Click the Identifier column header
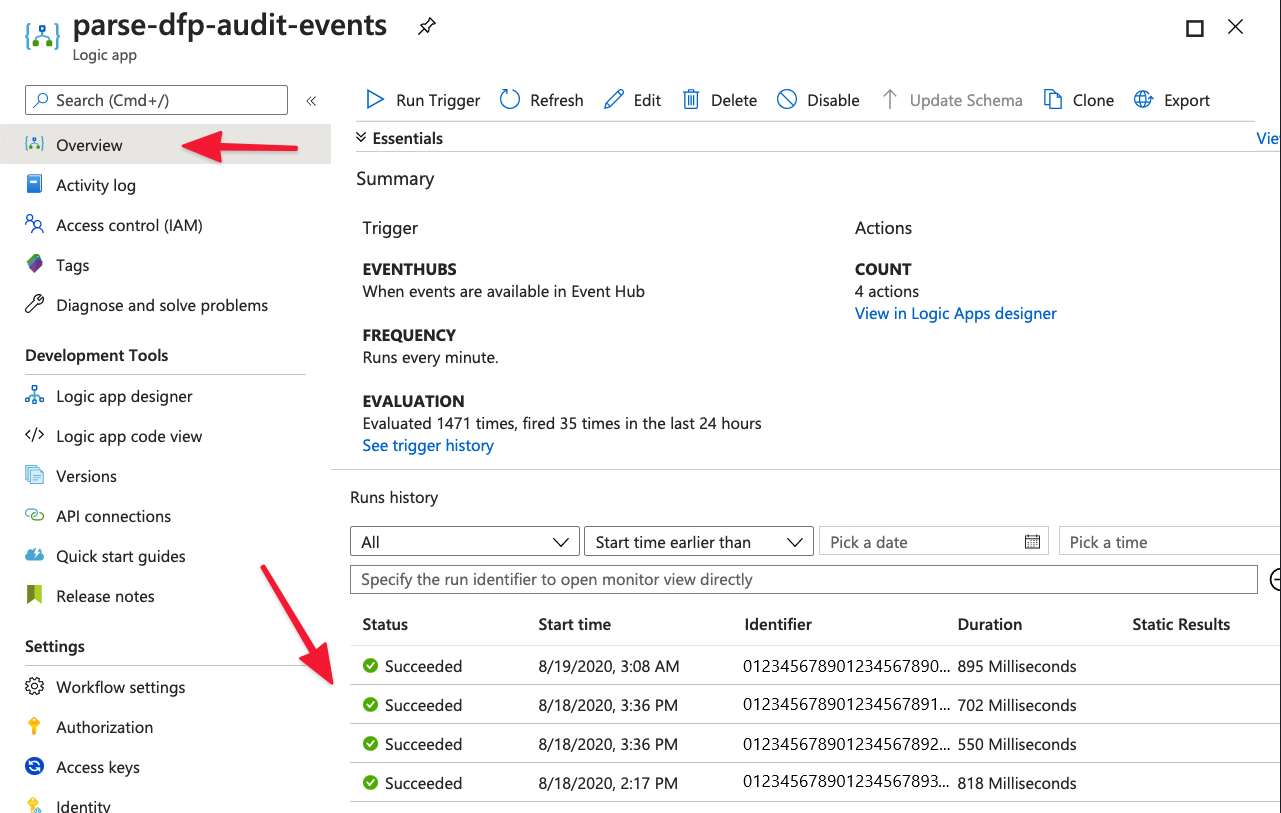Image resolution: width=1281 pixels, height=813 pixels. (x=778, y=624)
